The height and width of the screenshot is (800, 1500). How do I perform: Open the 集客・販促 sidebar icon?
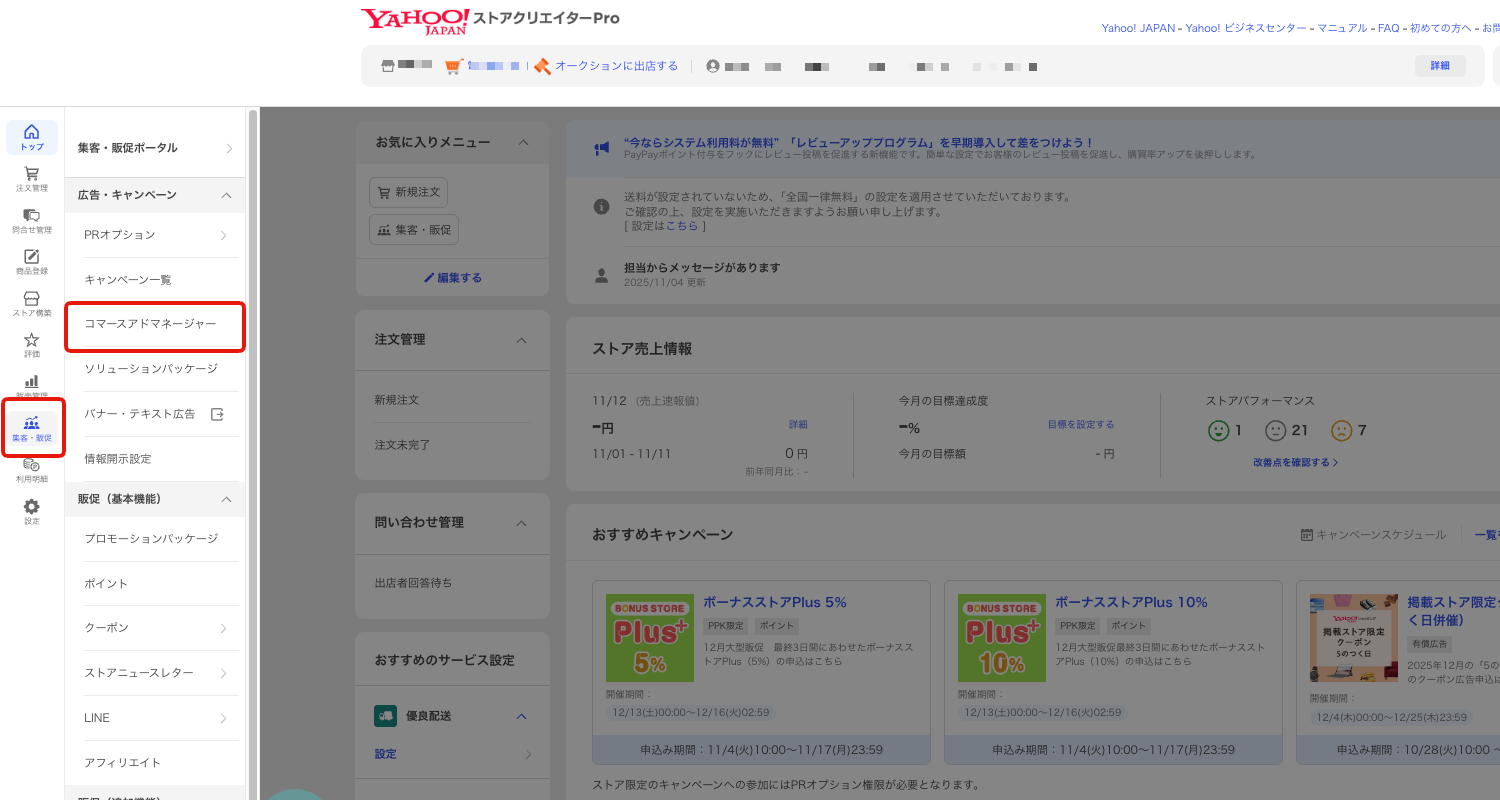(31, 428)
